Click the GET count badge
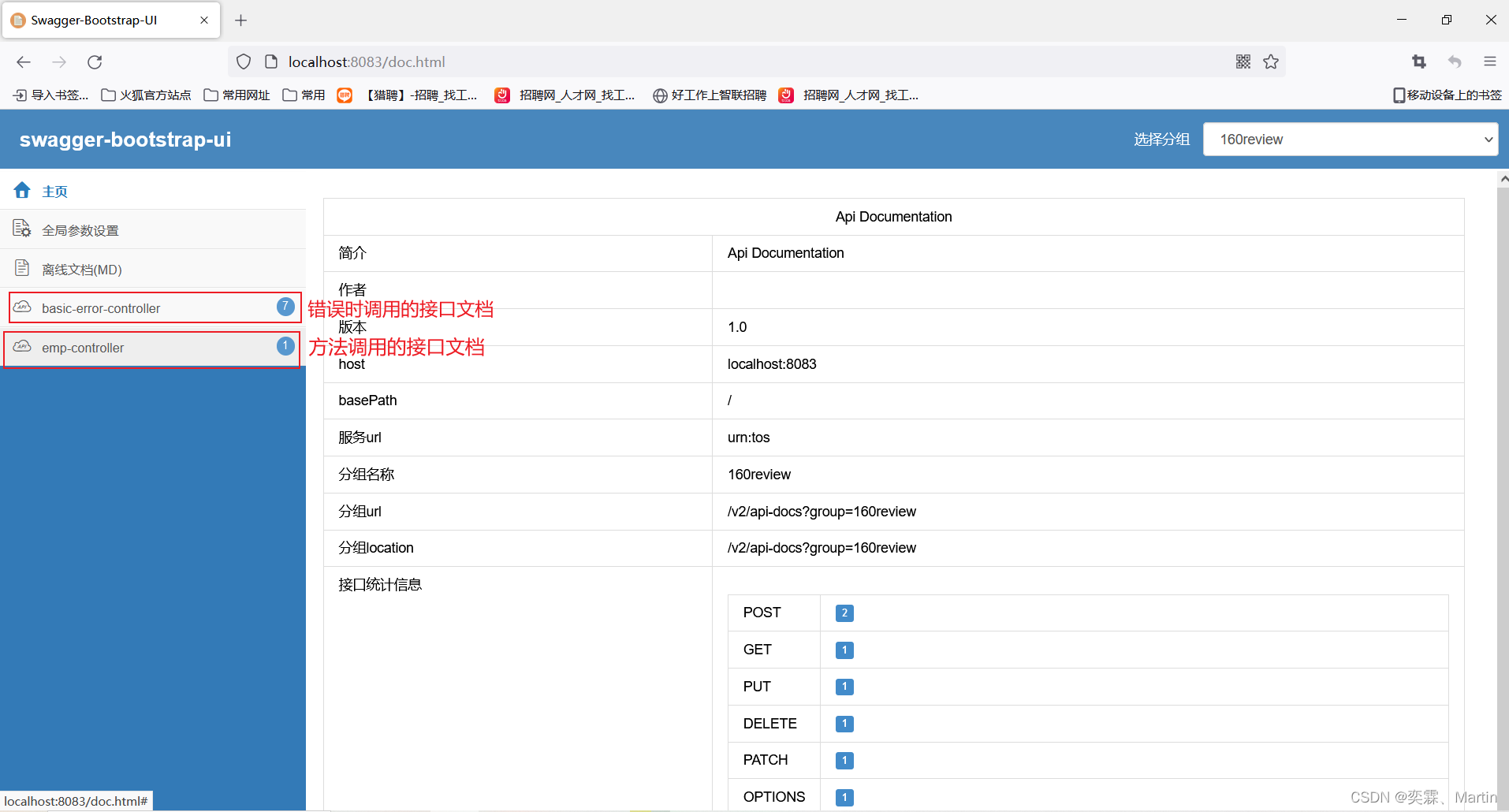Screen dimensions: 1509x812 tap(844, 650)
